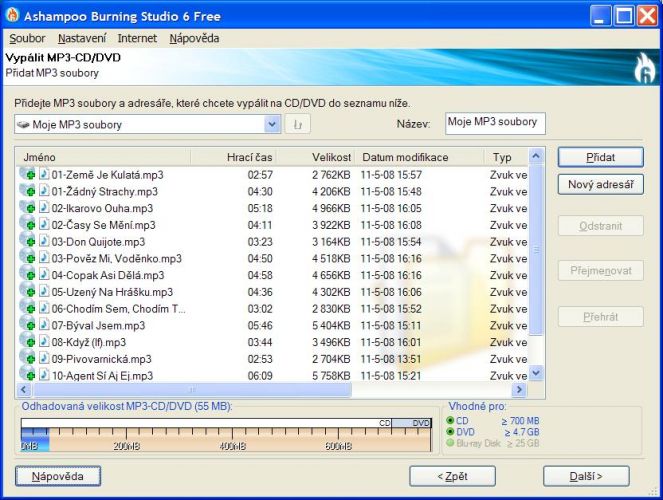The height and width of the screenshot is (500, 663).
Task: Open the Nápověda menu
Action: pyautogui.click(x=194, y=38)
